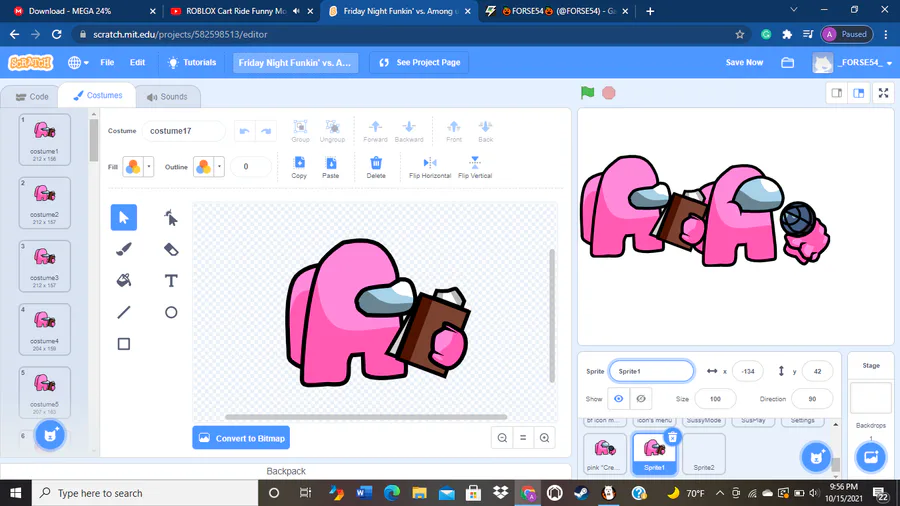Flip the costume vertically
Image resolution: width=900 pixels, height=506 pixels.
pyautogui.click(x=475, y=168)
